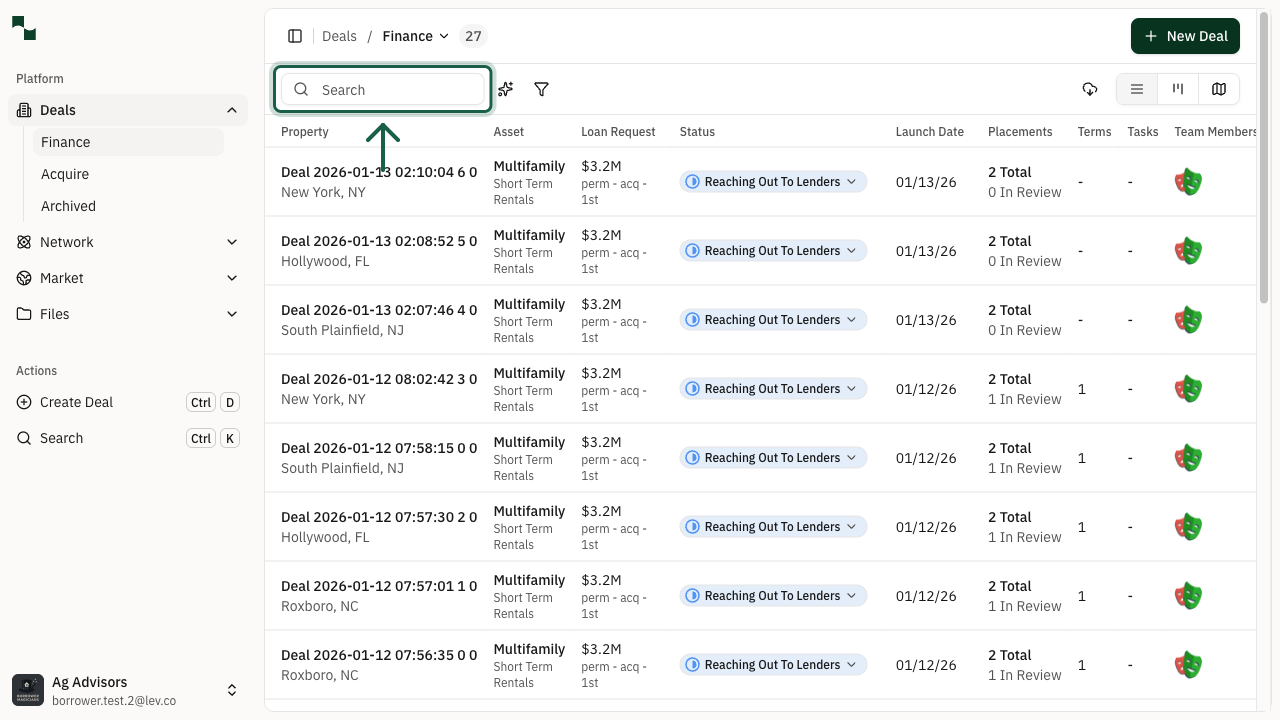This screenshot has height=720, width=1280.
Task: Click the Create Deal plus icon
Action: click(x=22, y=402)
